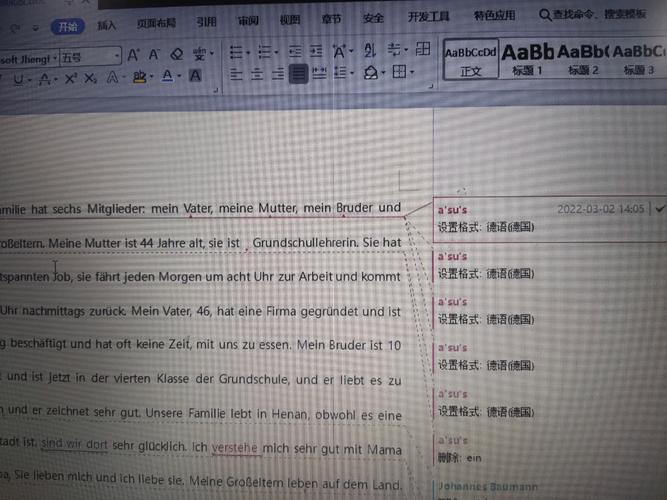Apply the 正文 style
The height and width of the screenshot is (500, 667).
coord(470,60)
